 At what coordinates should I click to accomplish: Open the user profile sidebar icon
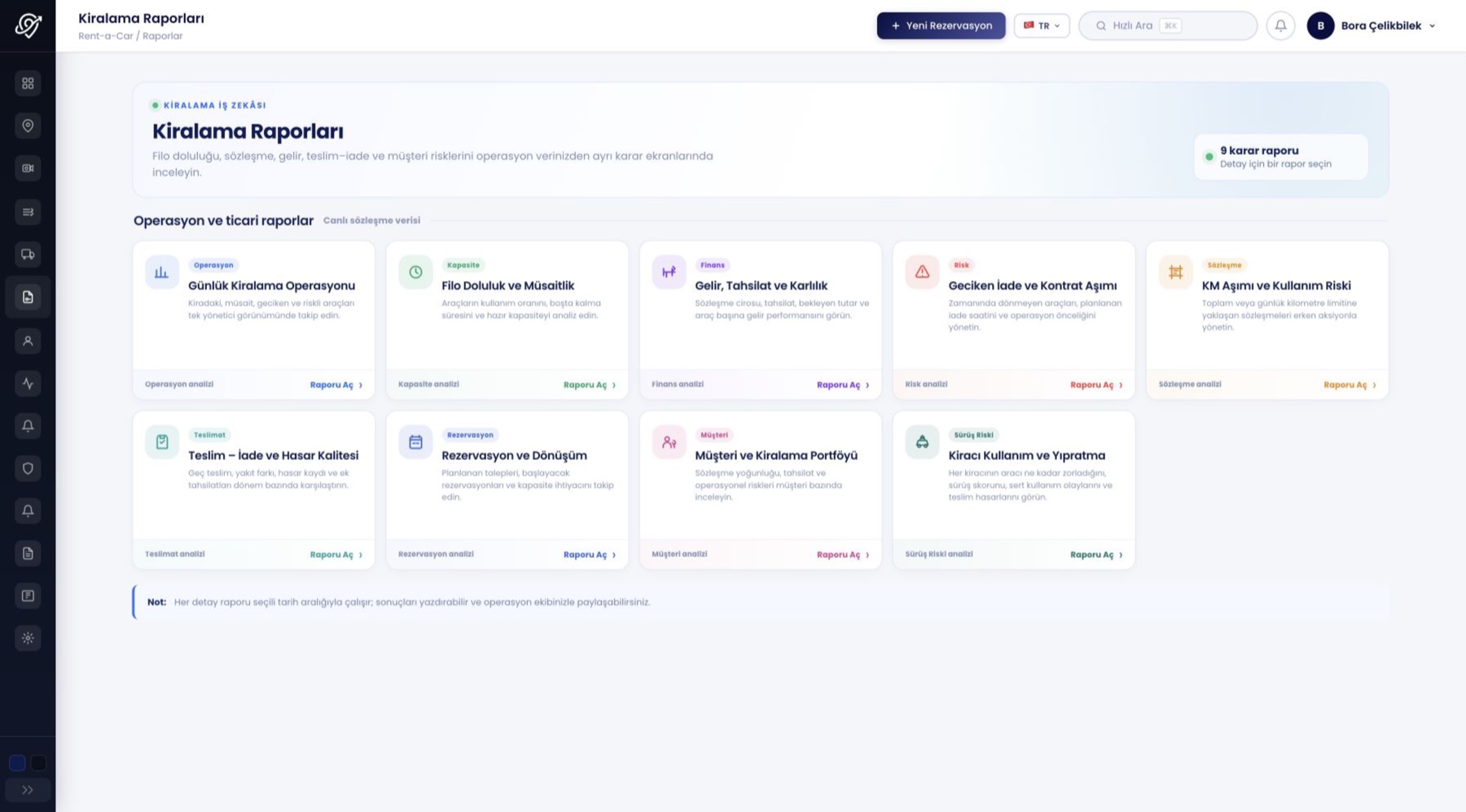28,340
